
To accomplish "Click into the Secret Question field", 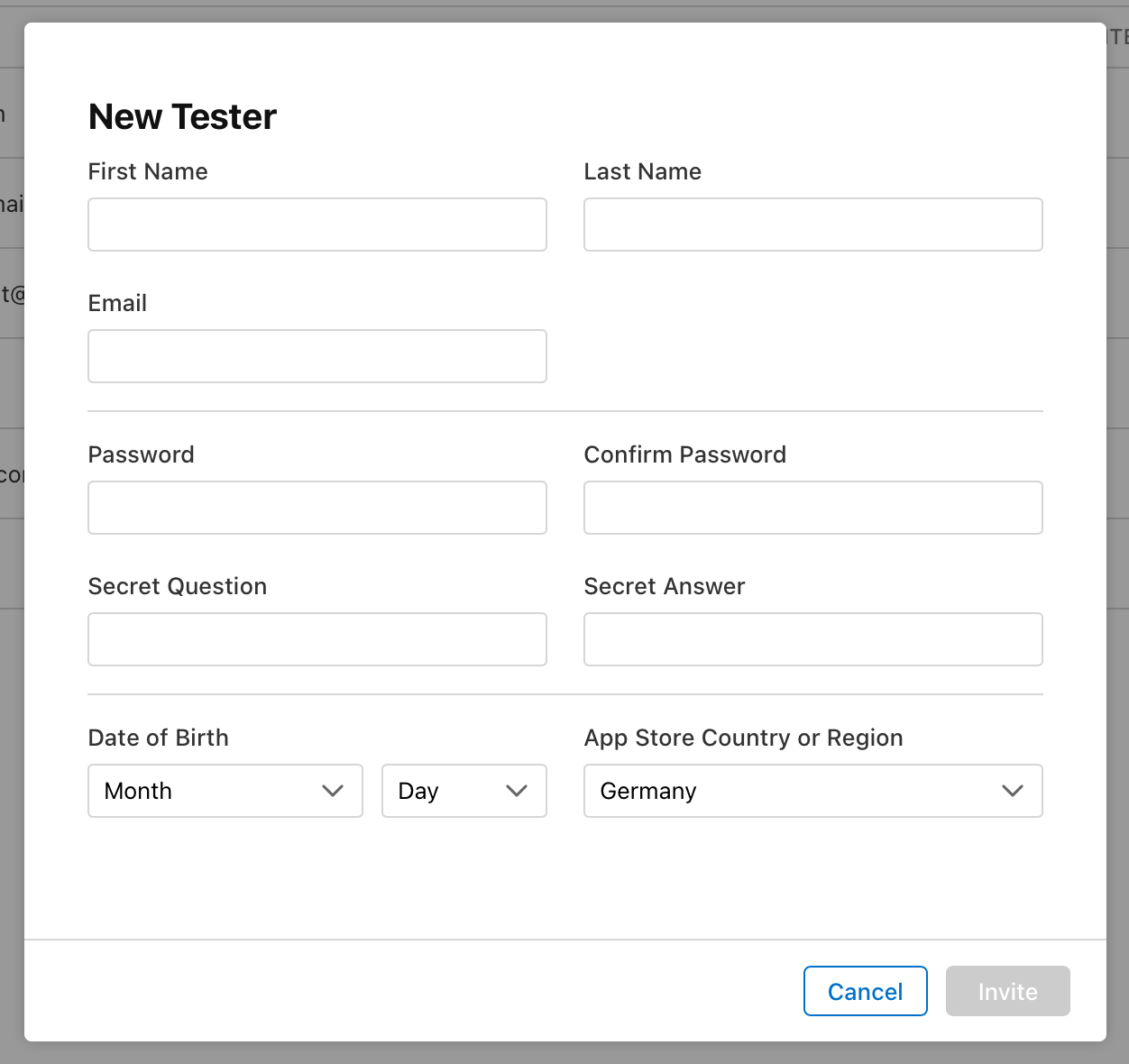I will [x=317, y=639].
